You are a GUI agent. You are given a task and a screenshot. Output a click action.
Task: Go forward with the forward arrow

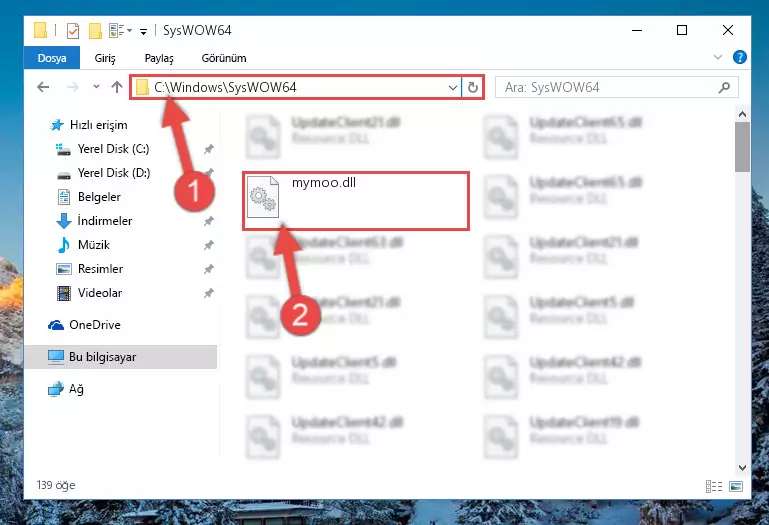pyautogui.click(x=73, y=87)
